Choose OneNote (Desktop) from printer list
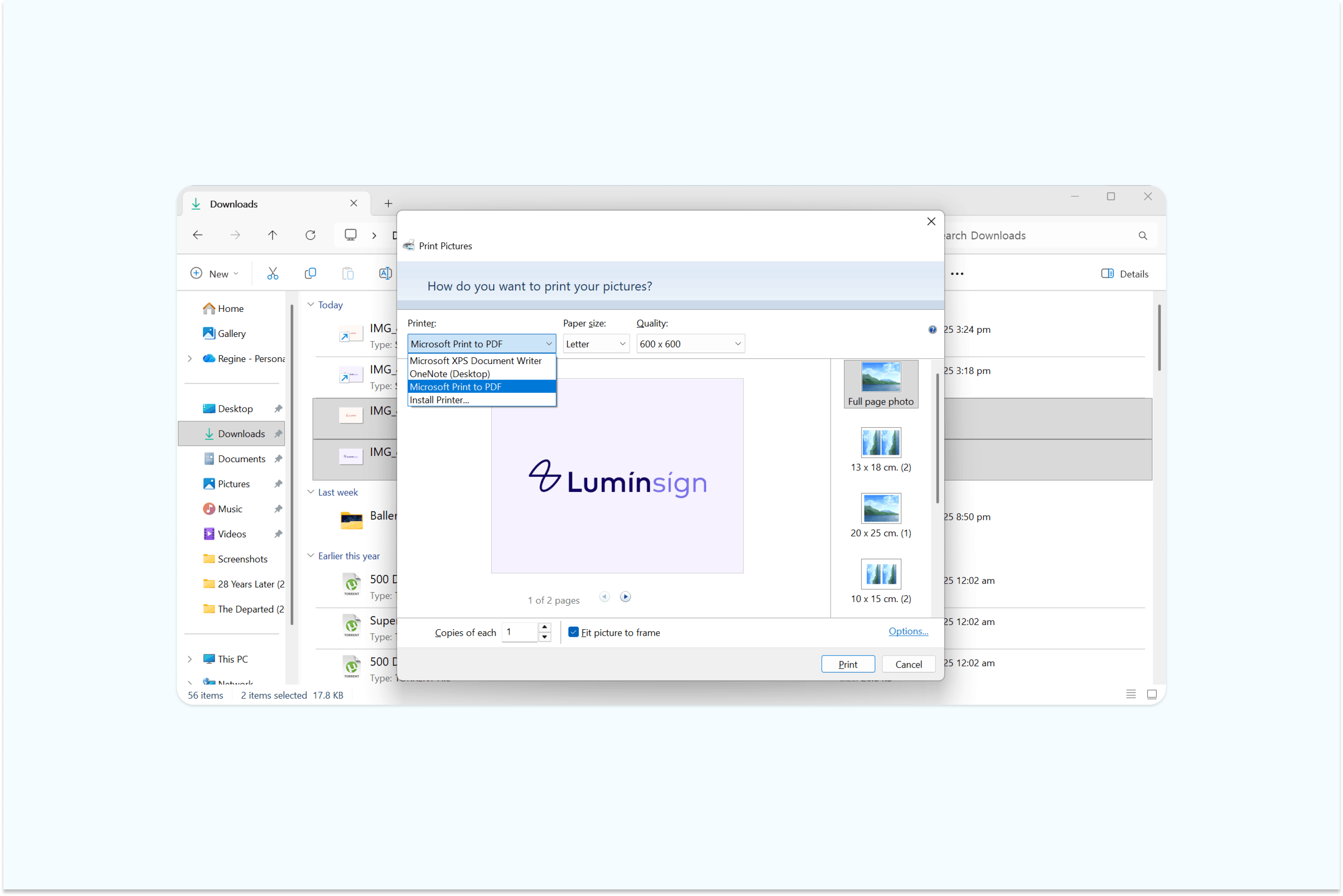The height and width of the screenshot is (896, 1343). pyautogui.click(x=450, y=374)
